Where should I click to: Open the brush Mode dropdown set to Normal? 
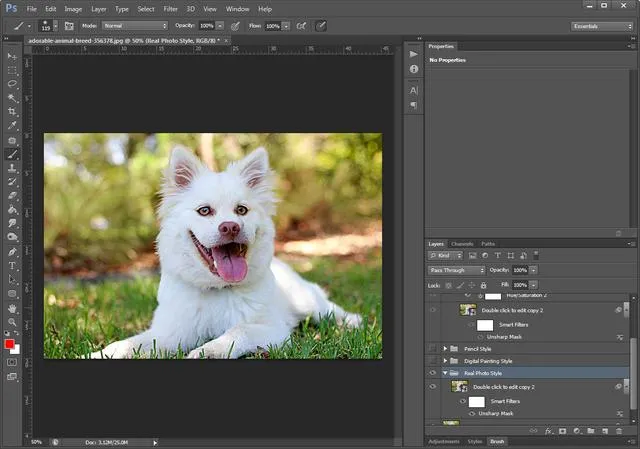pyautogui.click(x=135, y=26)
